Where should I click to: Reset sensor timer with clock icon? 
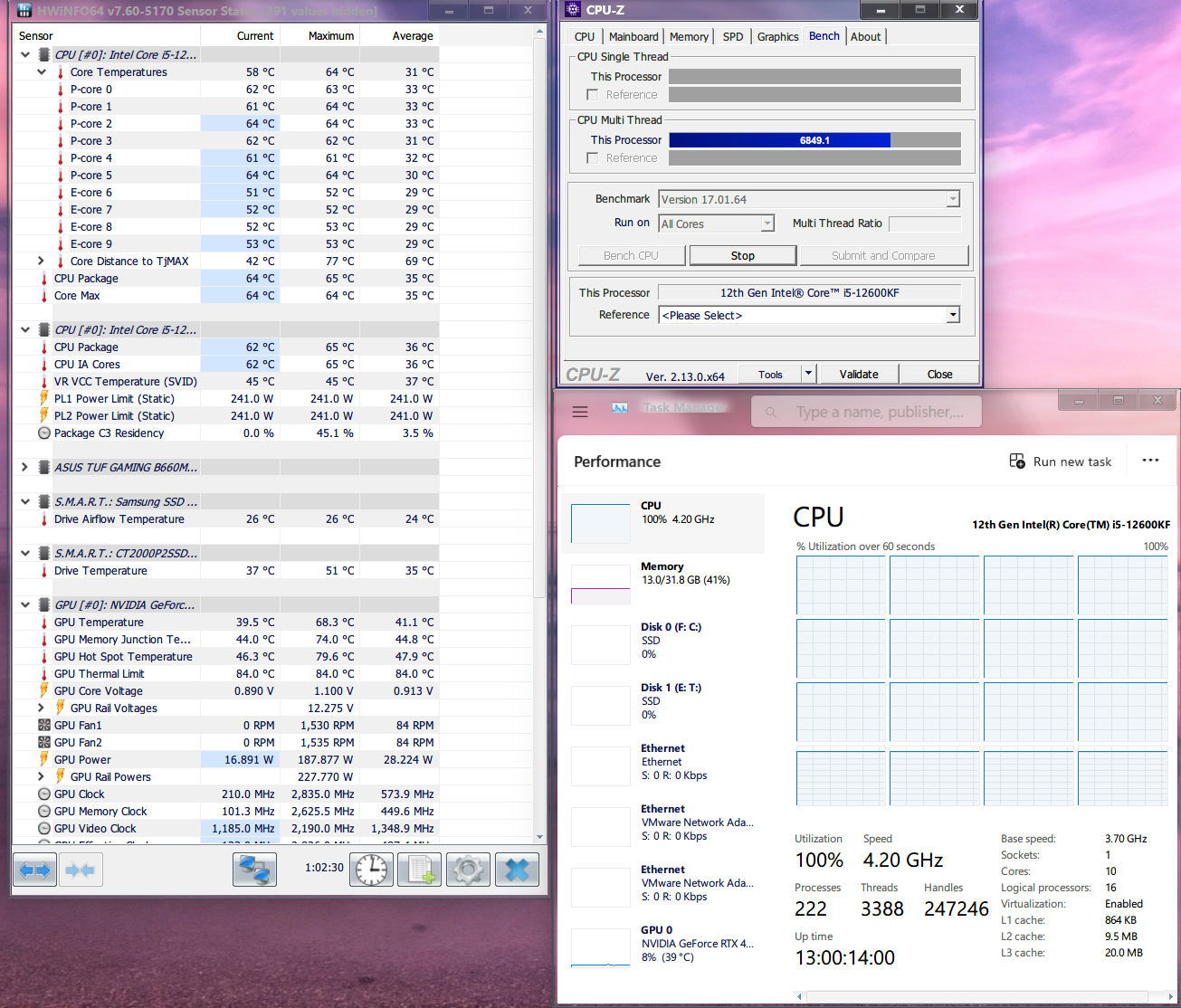coord(371,870)
